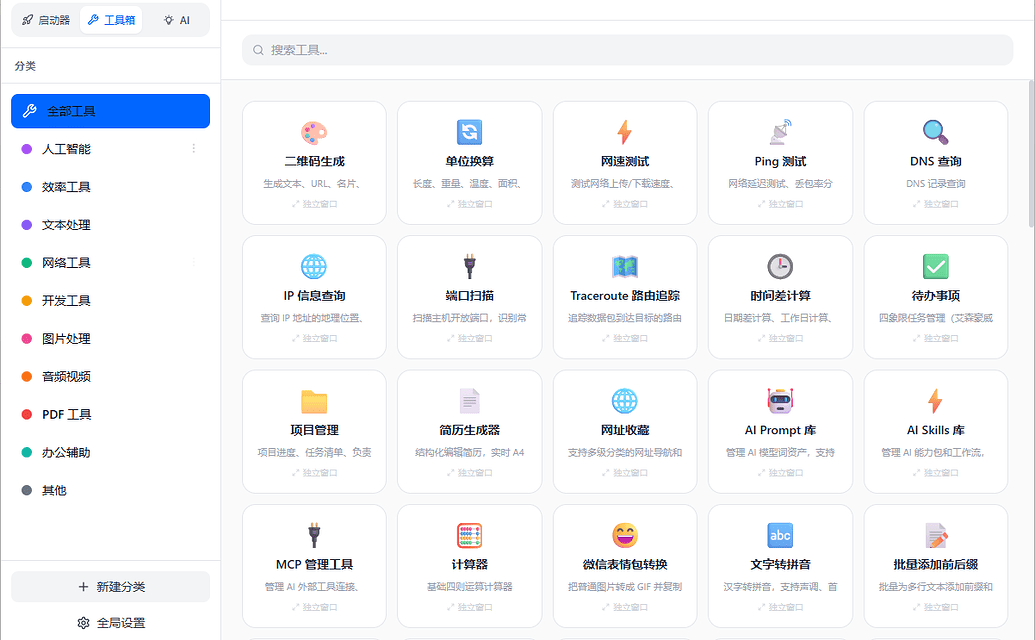Open 批量添加前后缀 memo icon
The width and height of the screenshot is (1035, 640).
pyautogui.click(x=935, y=536)
